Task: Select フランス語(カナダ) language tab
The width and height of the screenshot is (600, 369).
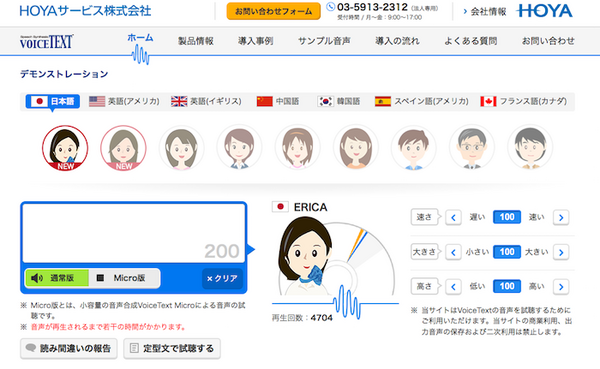Action: 524,101
